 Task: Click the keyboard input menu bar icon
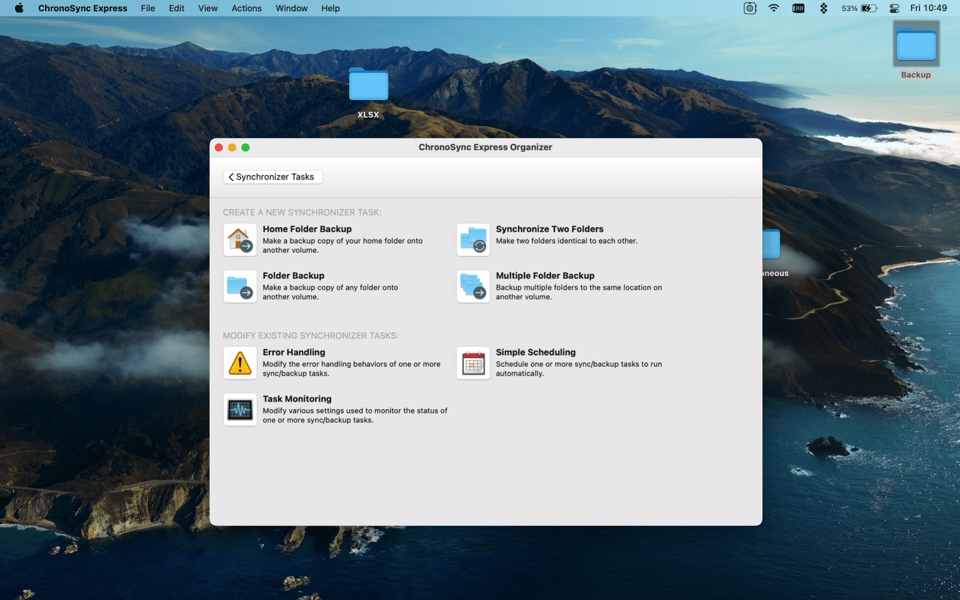(798, 8)
